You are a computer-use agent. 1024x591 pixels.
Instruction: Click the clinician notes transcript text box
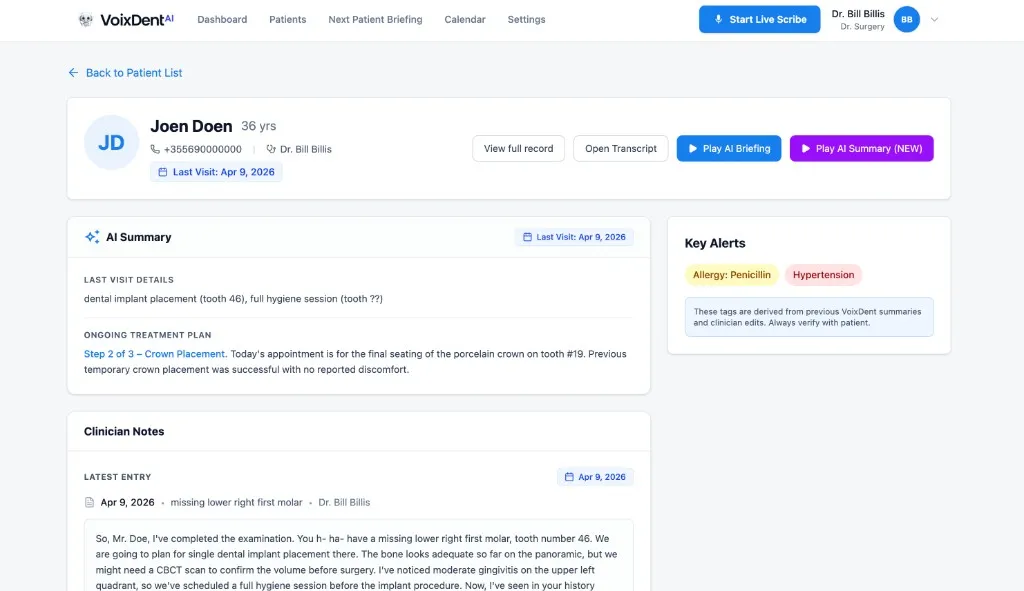tap(359, 556)
